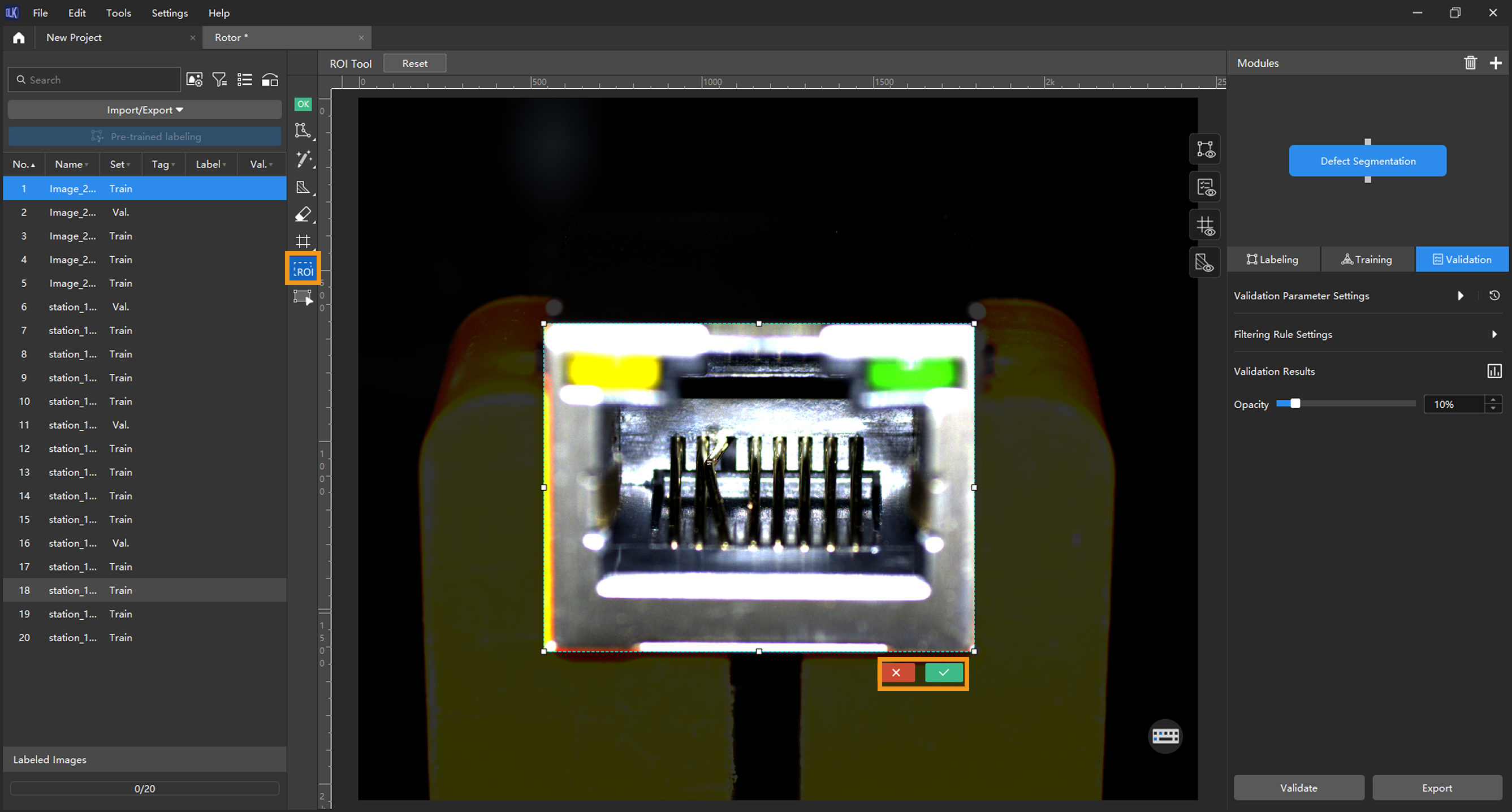Toggle grid visibility eye icon
Viewport: 1512px width, 812px height.
(x=1205, y=226)
